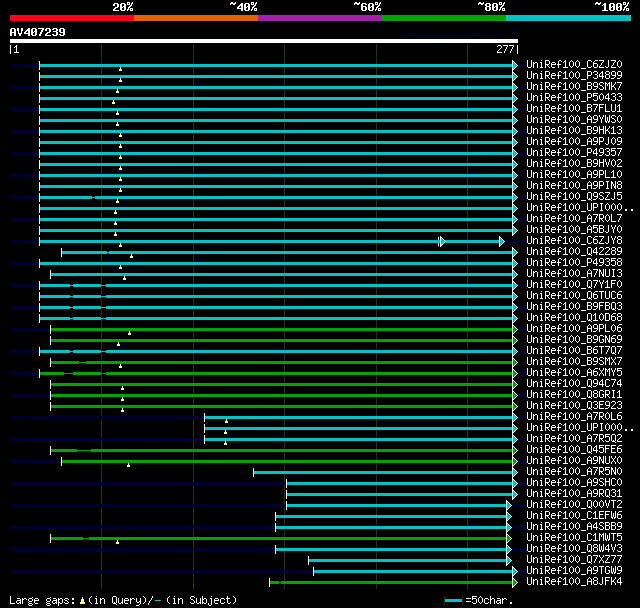Click the ~60% legend label text
The image size is (640, 608).
[367, 7]
